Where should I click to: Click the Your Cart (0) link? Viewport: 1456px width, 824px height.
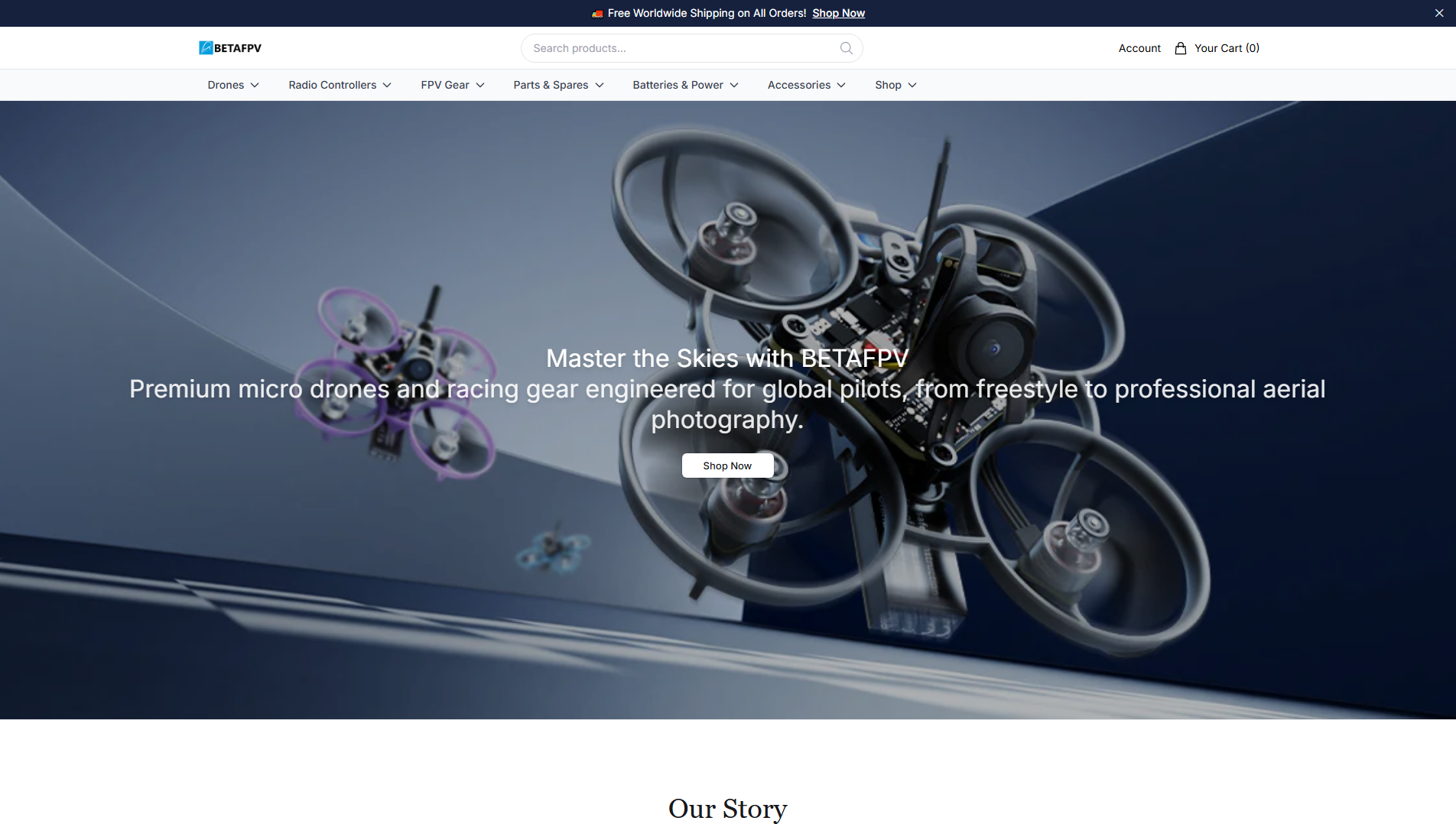[x=1227, y=48]
